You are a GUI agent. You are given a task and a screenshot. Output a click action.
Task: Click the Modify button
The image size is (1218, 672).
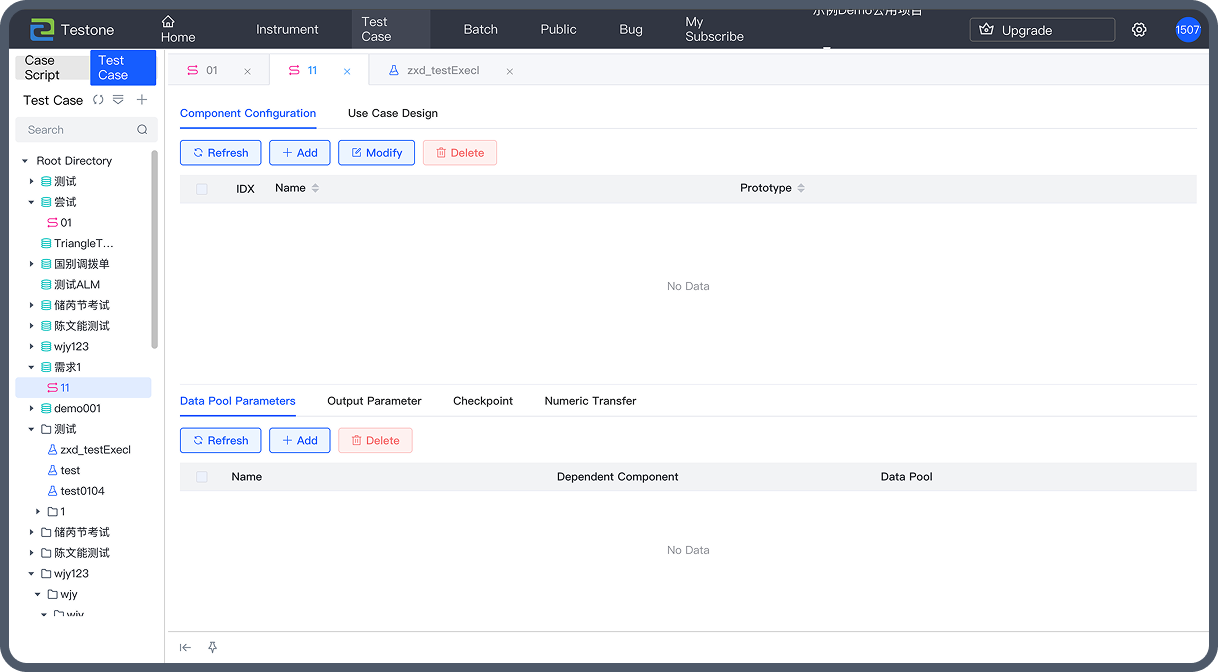[x=376, y=153]
